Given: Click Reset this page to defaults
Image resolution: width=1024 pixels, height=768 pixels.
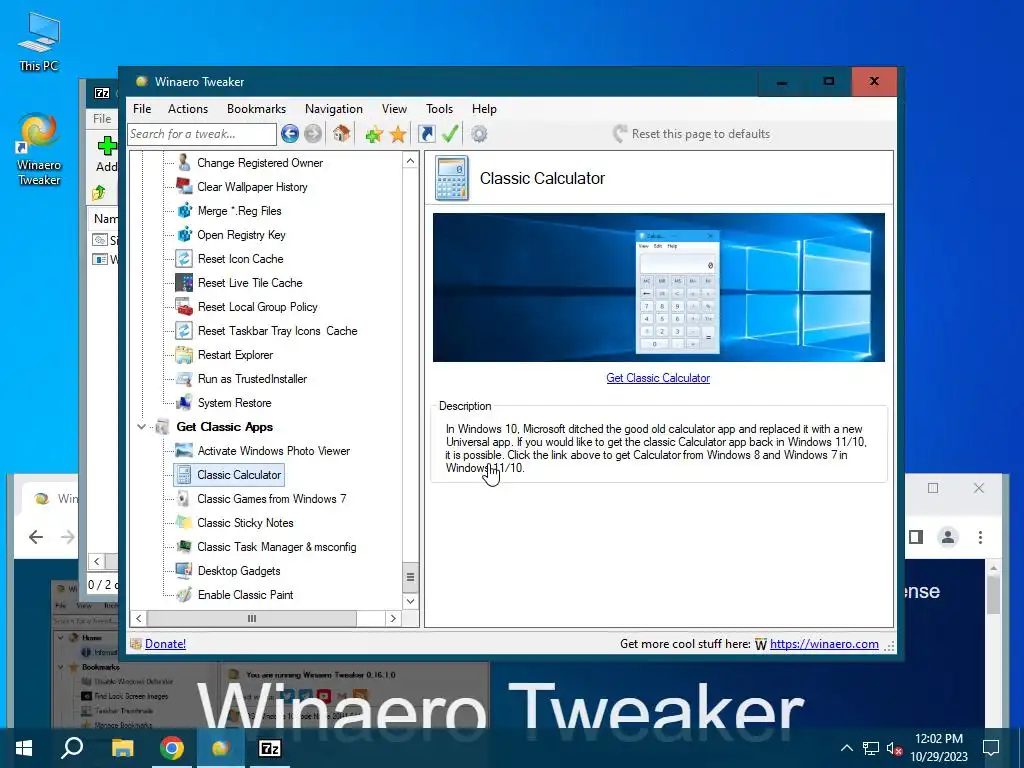Looking at the screenshot, I should click(x=691, y=134).
